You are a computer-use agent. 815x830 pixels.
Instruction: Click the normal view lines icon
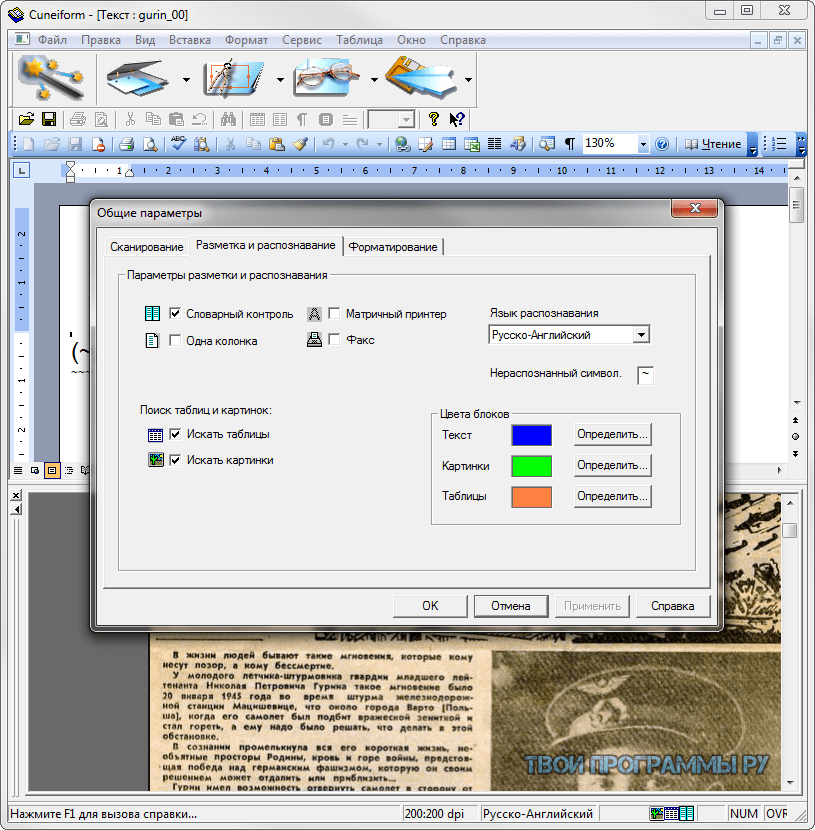(18, 470)
